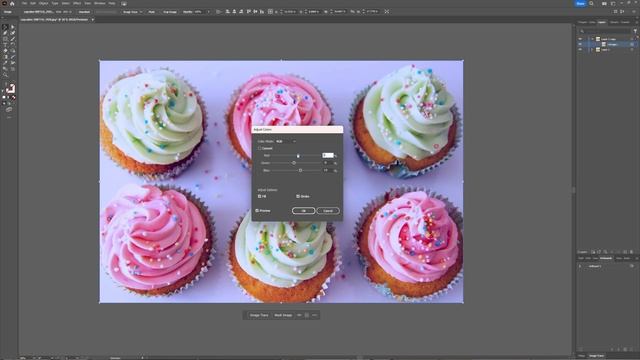Click the Fill and Stroke swatch
The image size is (640, 360).
[11, 88]
